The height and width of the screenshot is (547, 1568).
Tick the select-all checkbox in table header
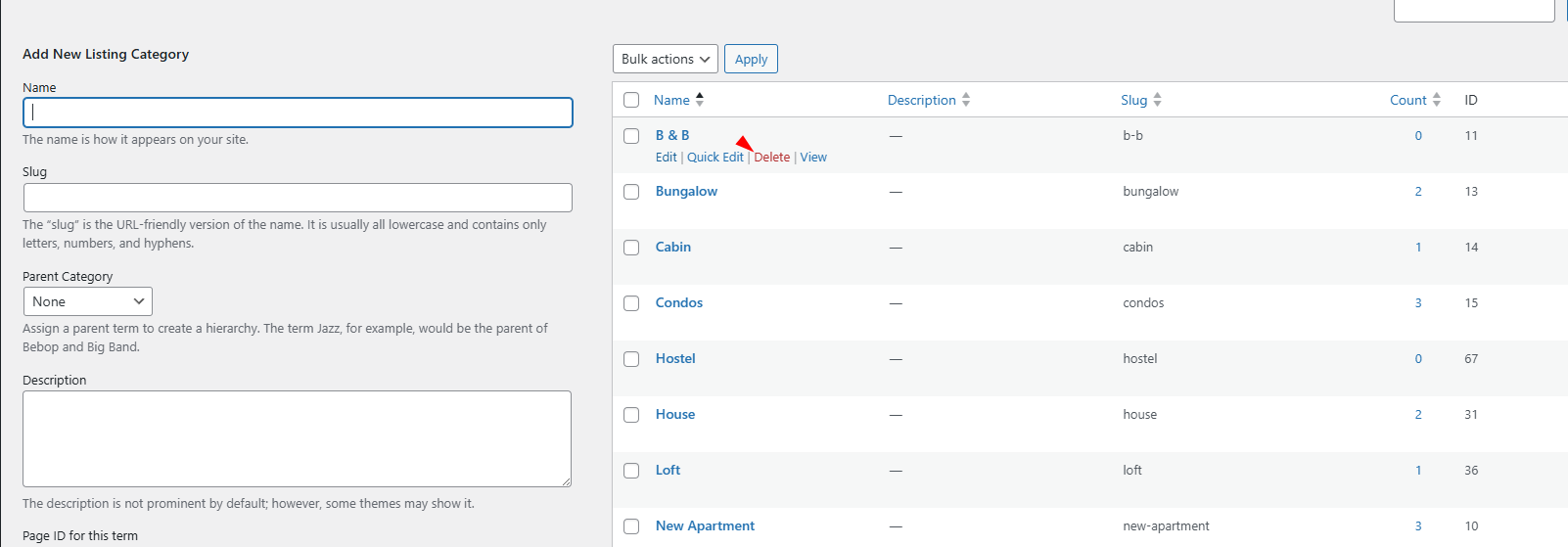tap(631, 100)
